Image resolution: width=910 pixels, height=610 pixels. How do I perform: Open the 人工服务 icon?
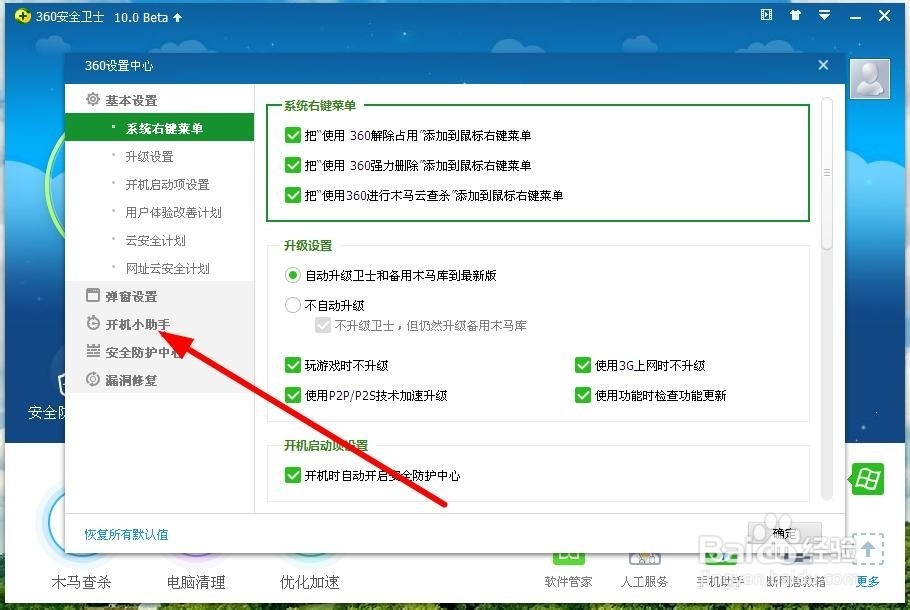tap(644, 559)
